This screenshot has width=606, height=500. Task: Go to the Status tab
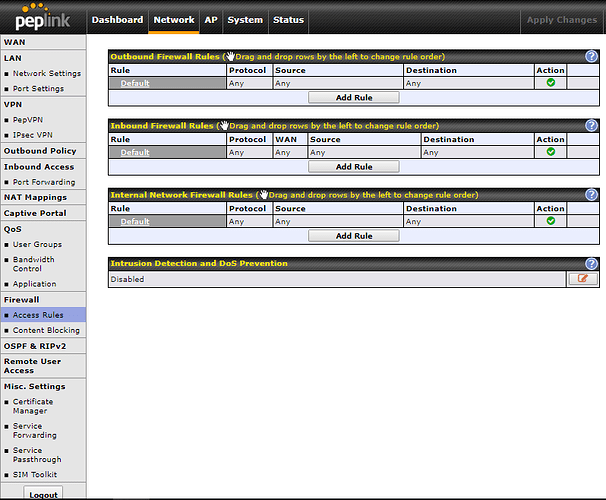(288, 20)
